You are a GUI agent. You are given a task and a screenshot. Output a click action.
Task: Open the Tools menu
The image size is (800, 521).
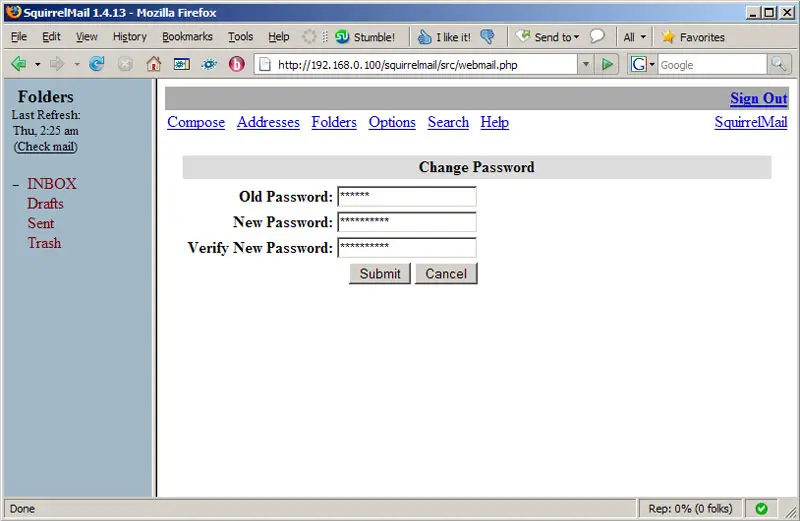[x=240, y=37]
